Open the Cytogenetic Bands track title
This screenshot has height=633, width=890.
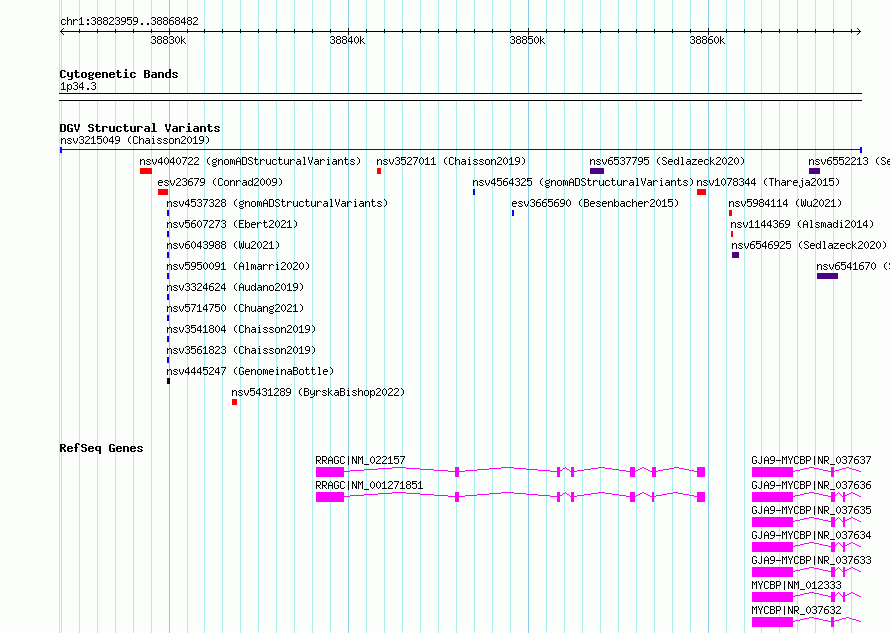tap(119, 74)
